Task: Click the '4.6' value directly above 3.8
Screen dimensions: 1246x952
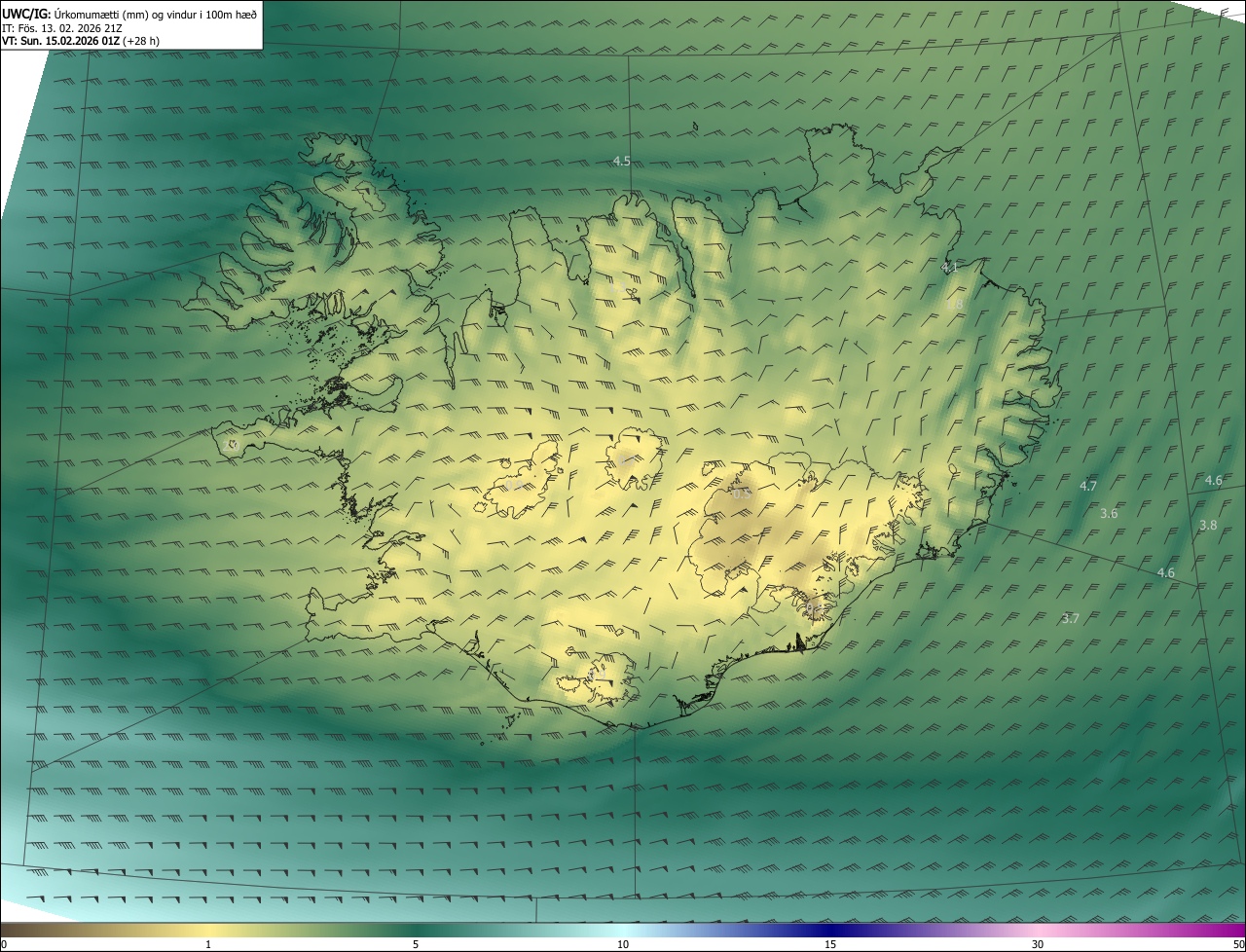Action: [1213, 480]
